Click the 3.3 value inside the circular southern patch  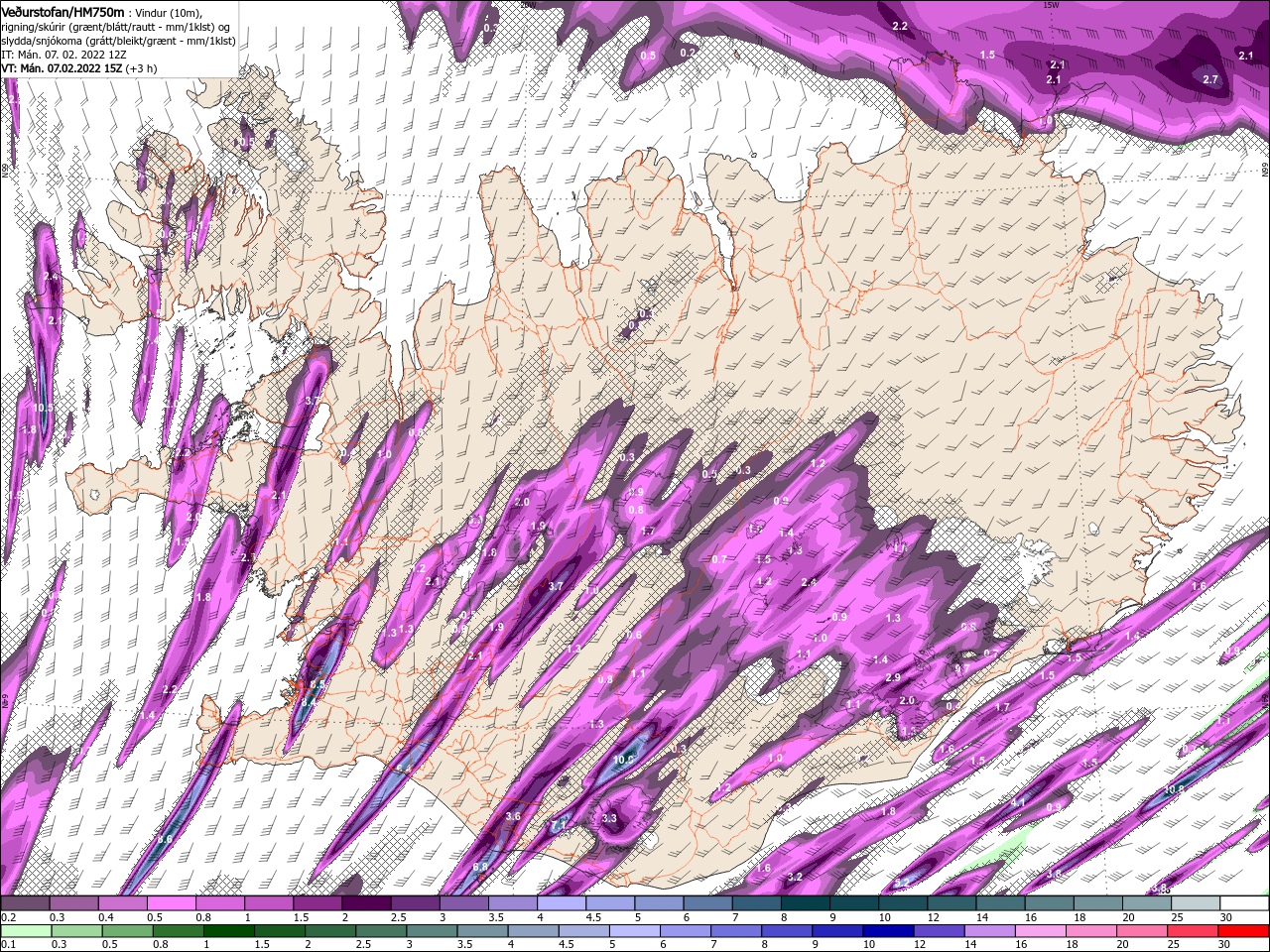tap(610, 818)
